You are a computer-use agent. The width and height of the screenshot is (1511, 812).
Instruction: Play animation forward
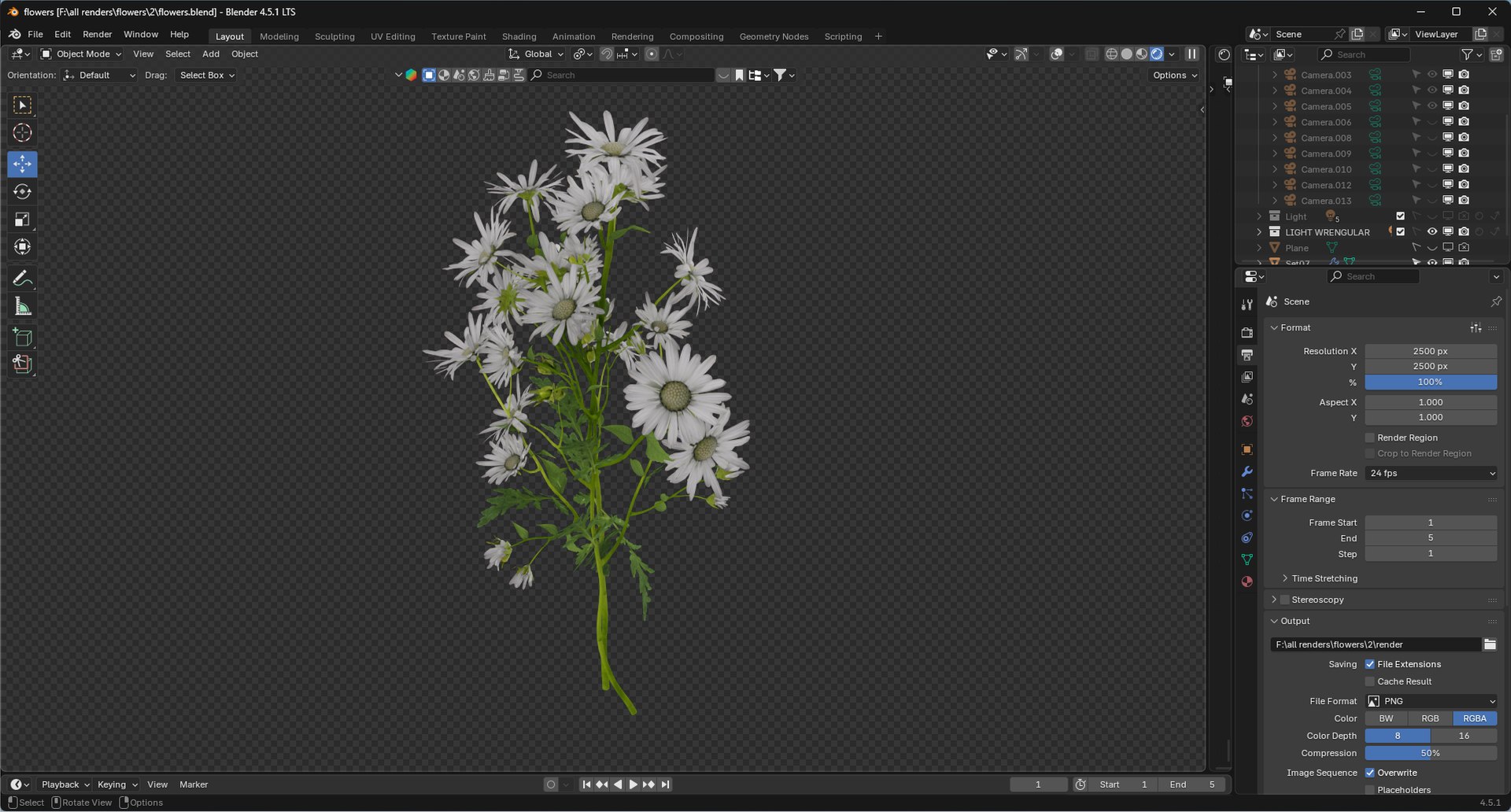point(633,784)
